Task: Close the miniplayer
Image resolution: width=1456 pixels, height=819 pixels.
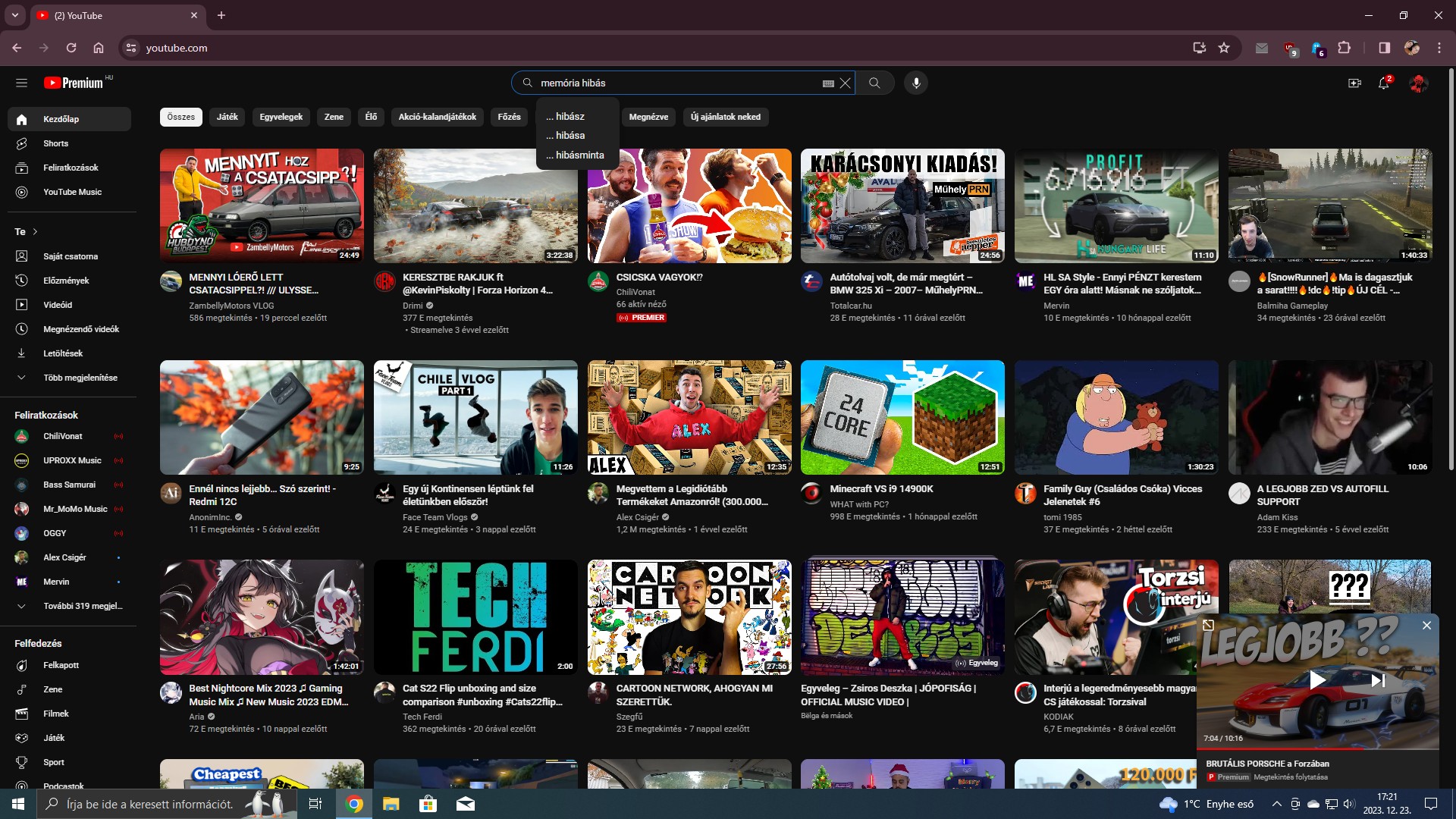Action: coord(1426,625)
